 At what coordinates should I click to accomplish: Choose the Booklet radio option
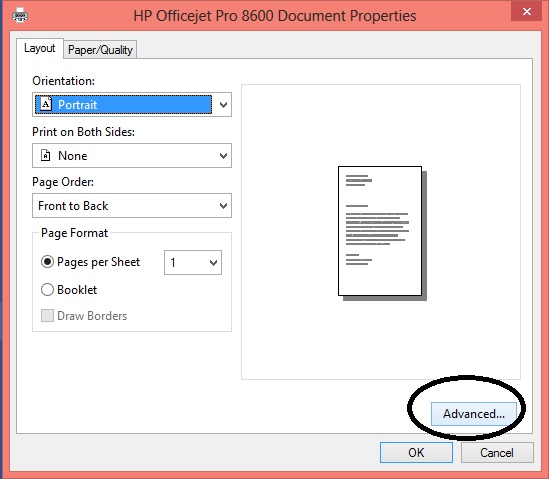click(x=47, y=290)
